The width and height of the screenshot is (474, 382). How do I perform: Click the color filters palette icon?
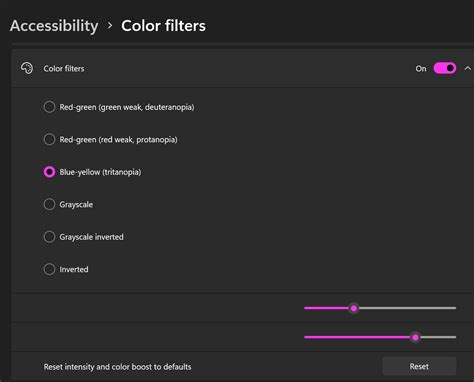tap(27, 68)
